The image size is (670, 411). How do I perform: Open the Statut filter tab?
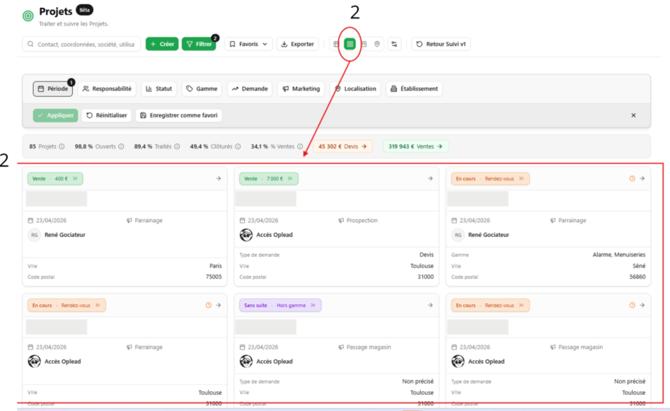159,89
